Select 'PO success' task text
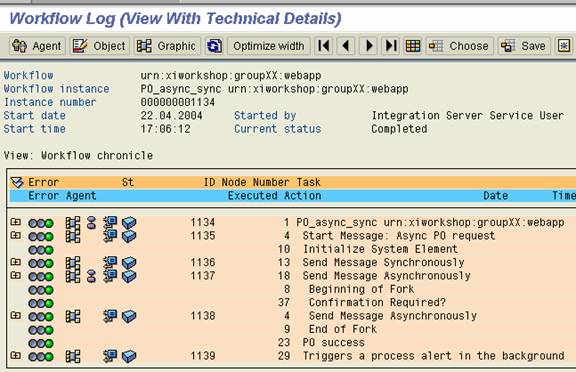 334,342
